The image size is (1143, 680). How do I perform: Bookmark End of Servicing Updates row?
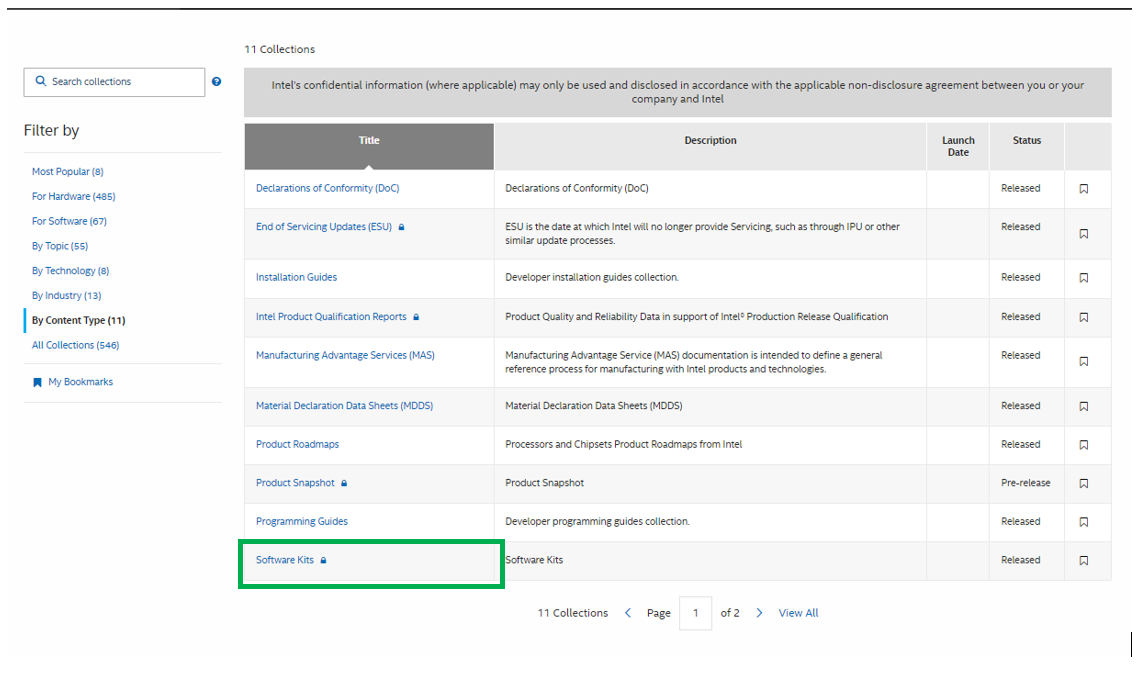[1084, 234]
